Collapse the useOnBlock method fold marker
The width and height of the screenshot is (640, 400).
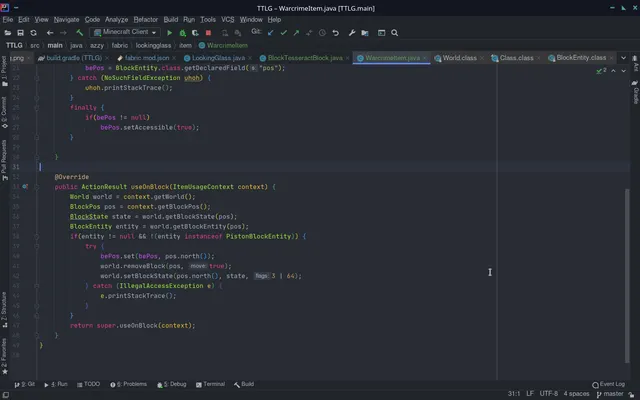tap(37, 187)
